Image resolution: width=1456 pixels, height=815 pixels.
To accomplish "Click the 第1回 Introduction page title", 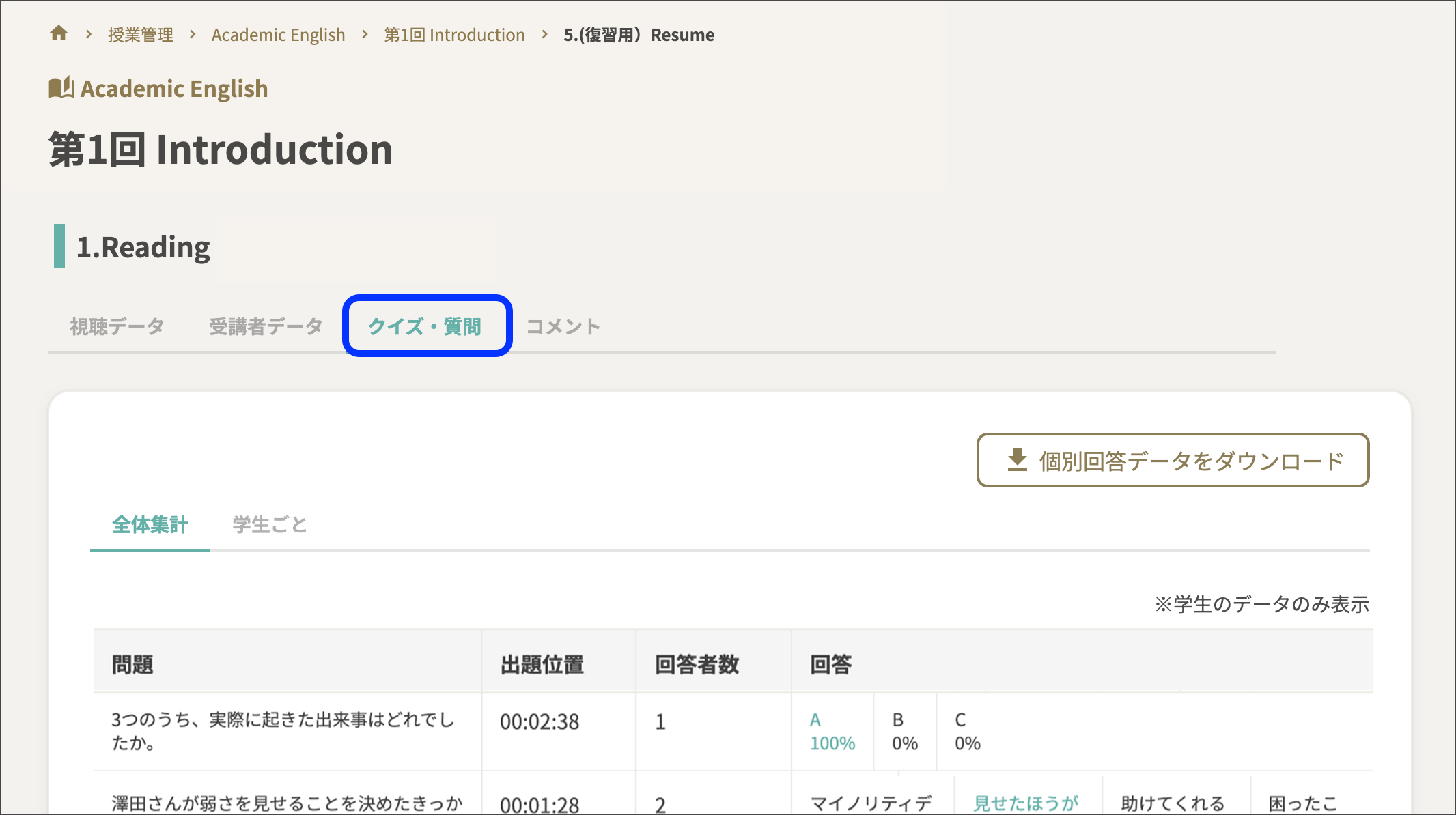I will (221, 149).
